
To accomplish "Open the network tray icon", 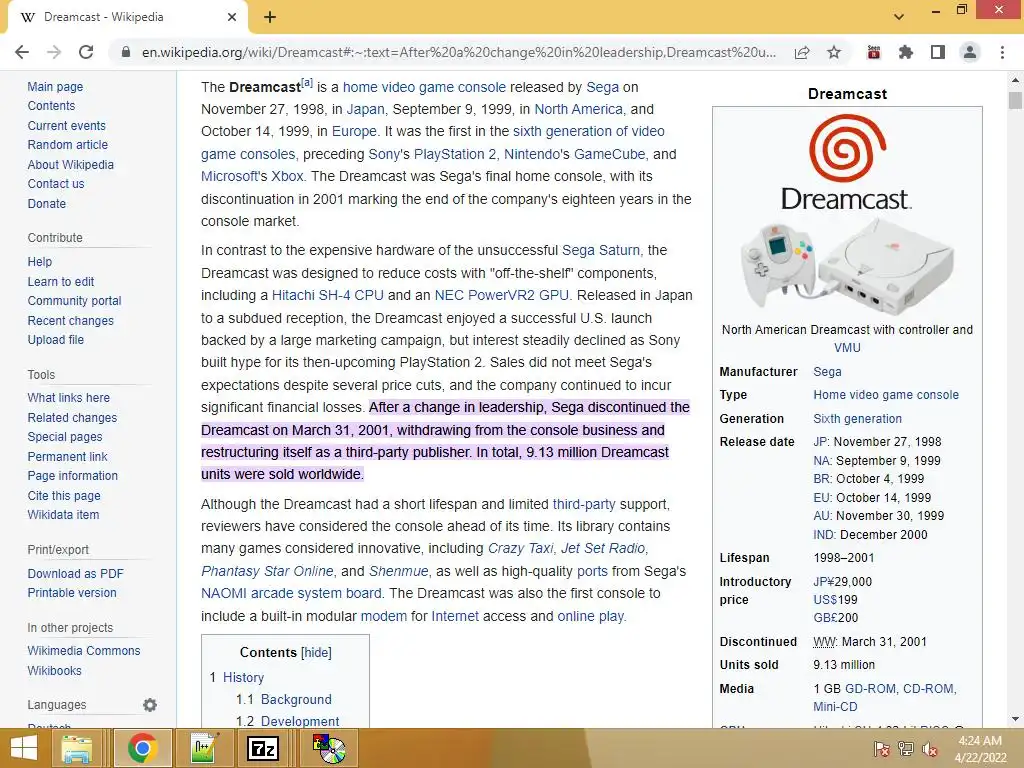I will pyautogui.click(x=906, y=749).
